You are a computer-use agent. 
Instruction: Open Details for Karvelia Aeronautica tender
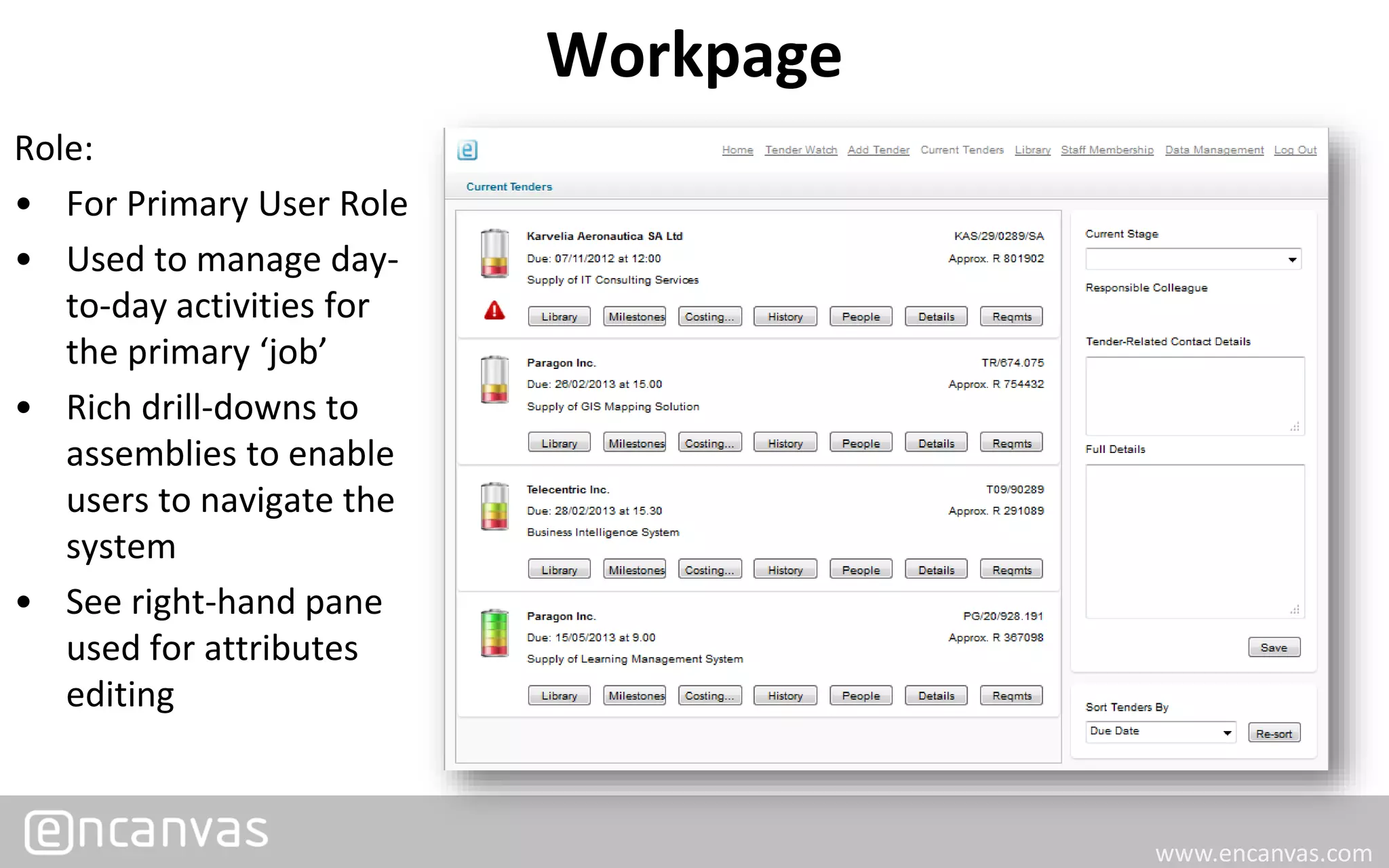[x=936, y=317]
